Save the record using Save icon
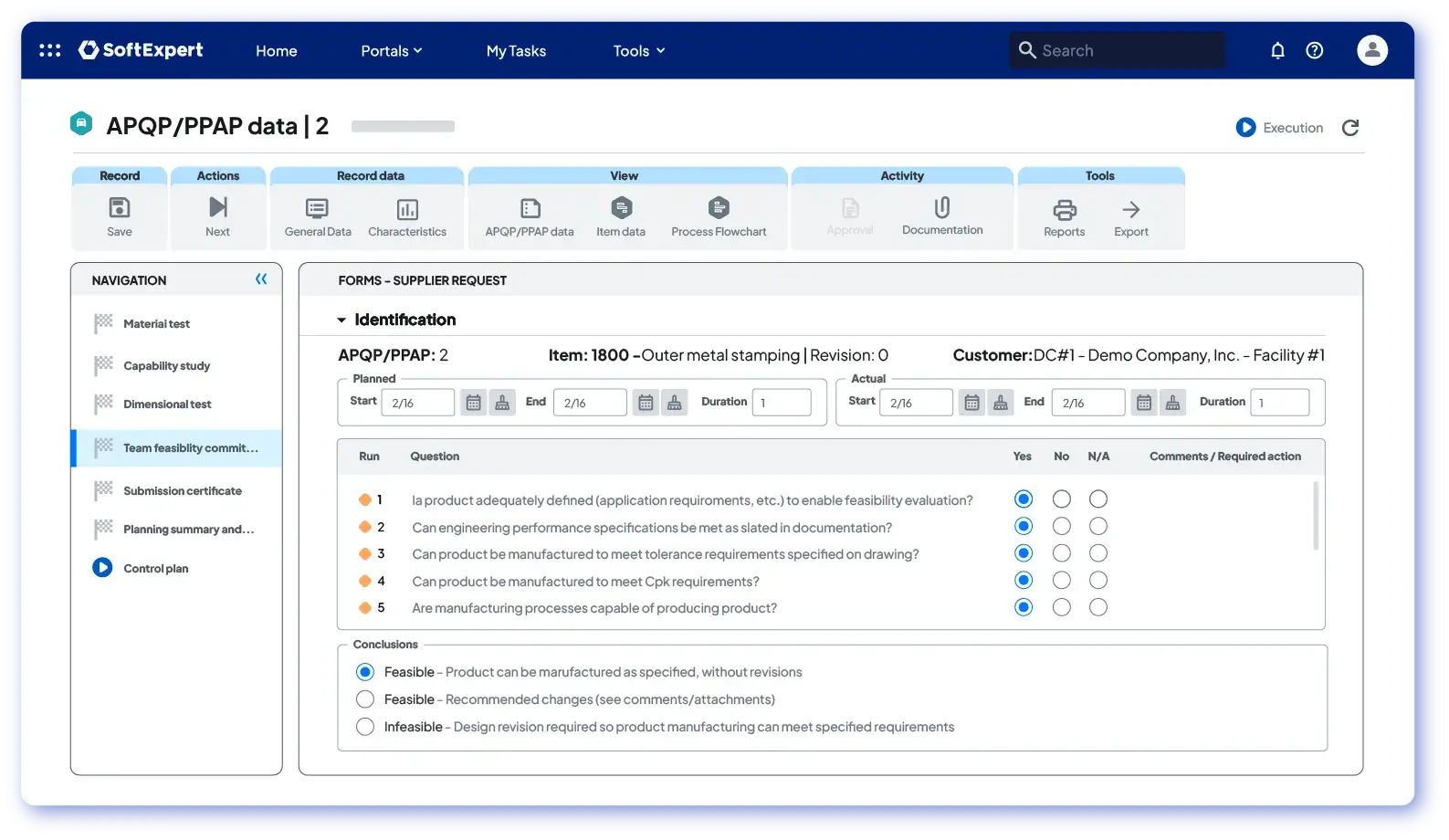Screen dimensions: 1449x840 coord(120,217)
